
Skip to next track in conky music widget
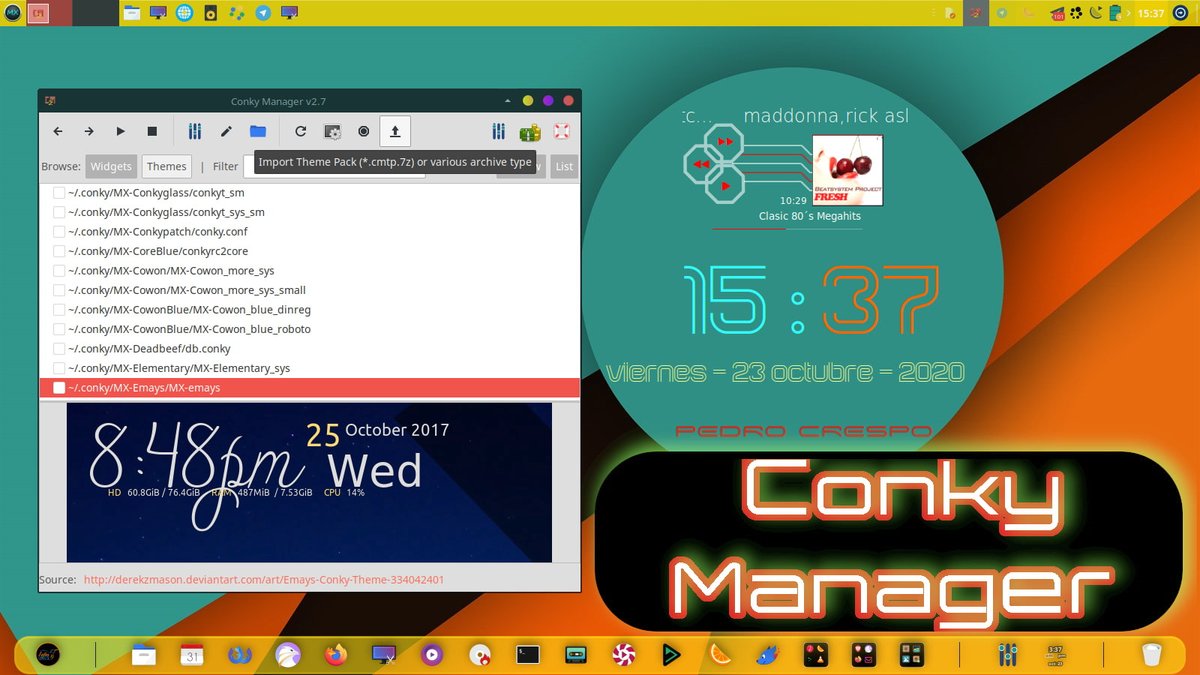pos(725,141)
